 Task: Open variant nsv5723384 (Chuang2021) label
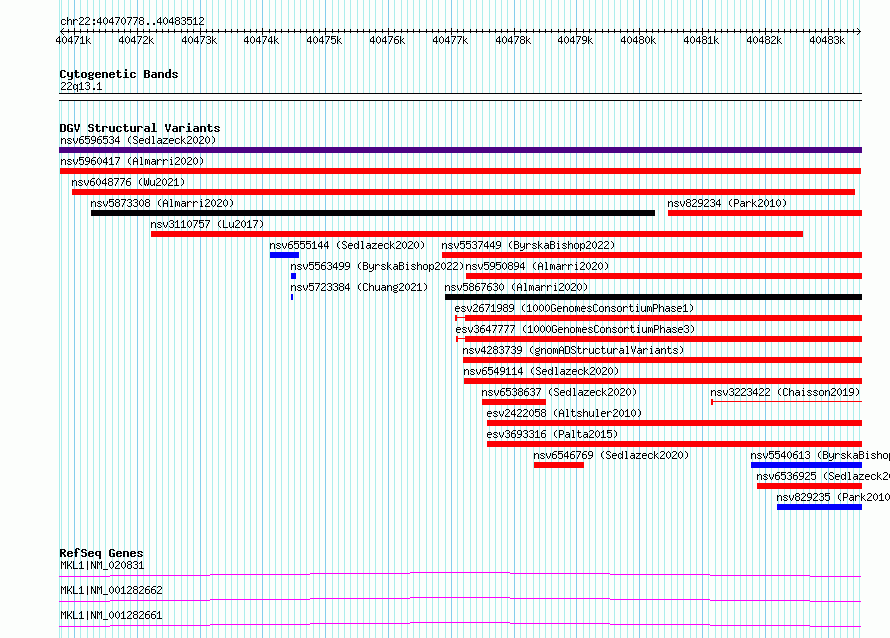click(x=359, y=287)
